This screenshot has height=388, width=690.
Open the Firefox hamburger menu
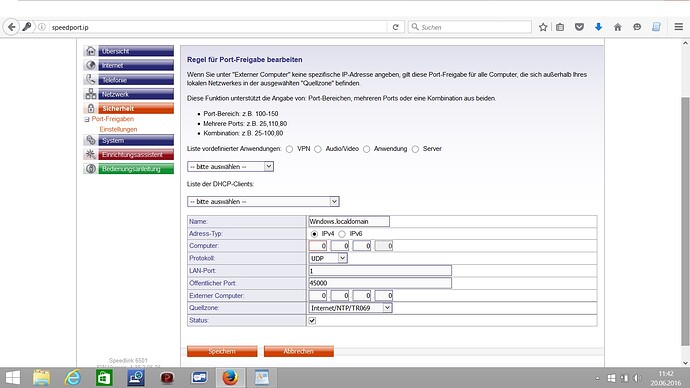click(x=679, y=27)
